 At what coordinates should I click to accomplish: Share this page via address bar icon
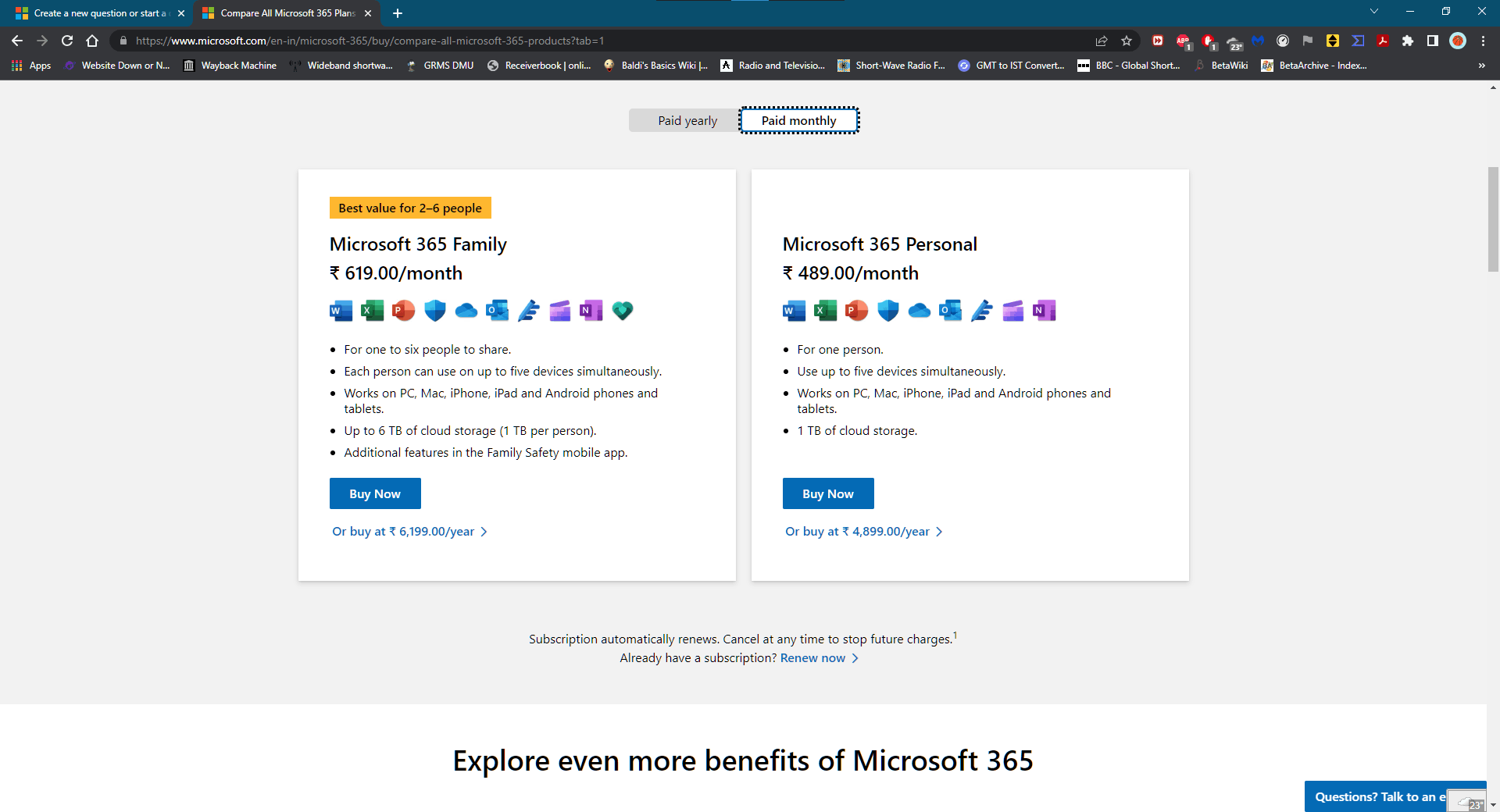tap(1102, 41)
